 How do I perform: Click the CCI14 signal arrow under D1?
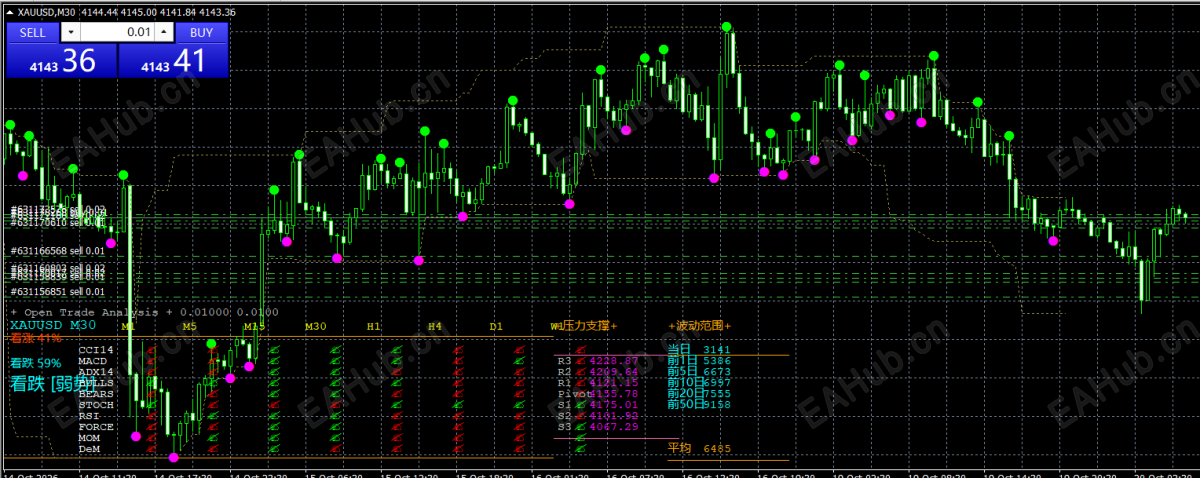[519, 350]
